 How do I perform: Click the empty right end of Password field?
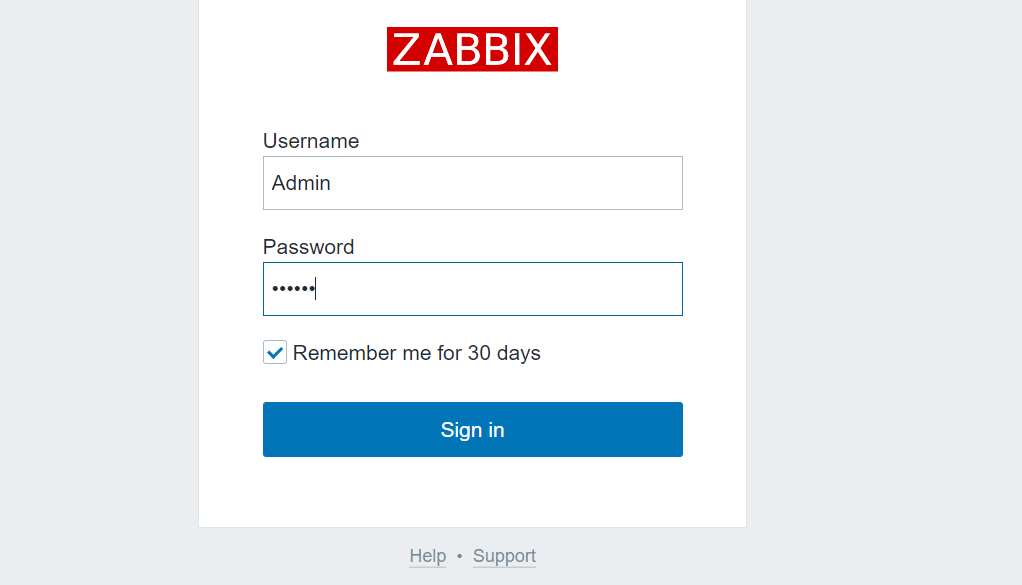[x=640, y=289]
